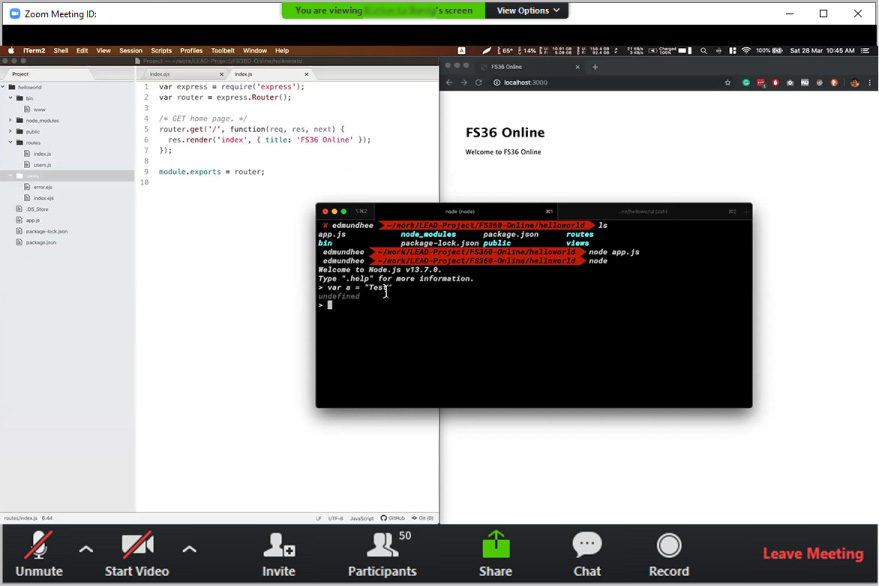Image resolution: width=879 pixels, height=586 pixels.
Task: Expand the public folder
Action: coord(11,131)
